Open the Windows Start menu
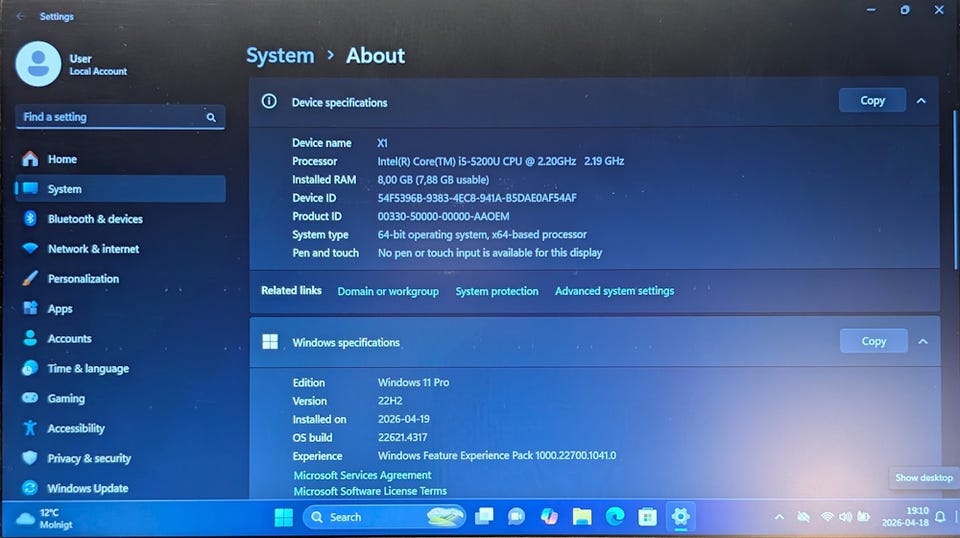 point(283,518)
